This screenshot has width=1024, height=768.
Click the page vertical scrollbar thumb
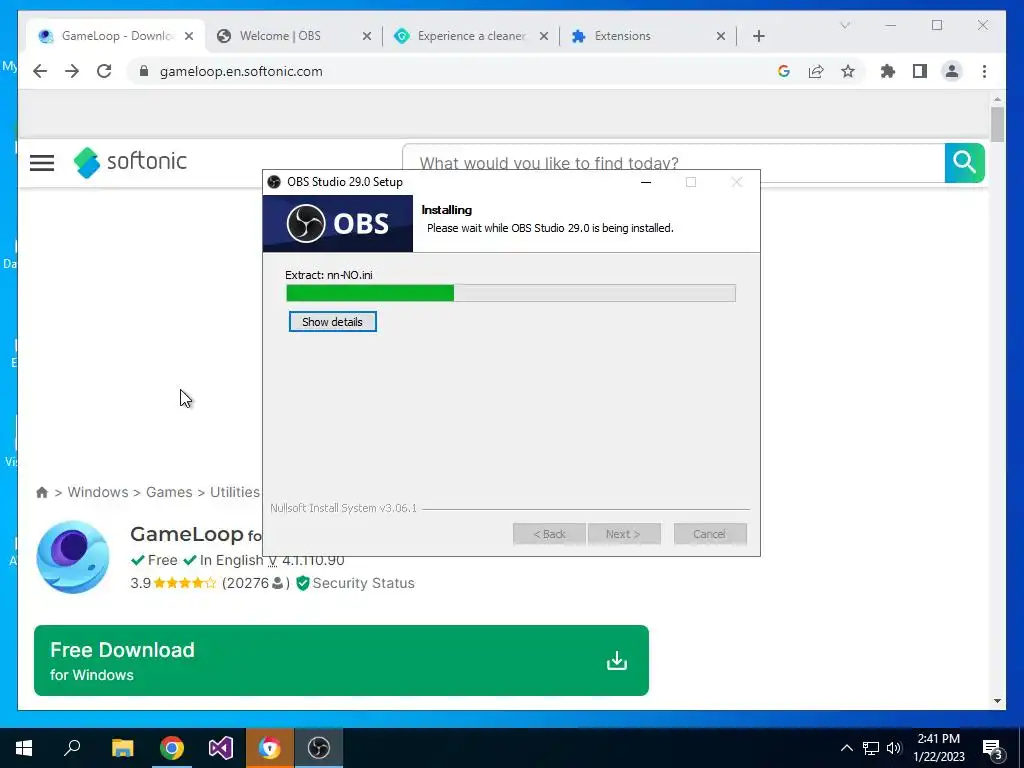[997, 124]
